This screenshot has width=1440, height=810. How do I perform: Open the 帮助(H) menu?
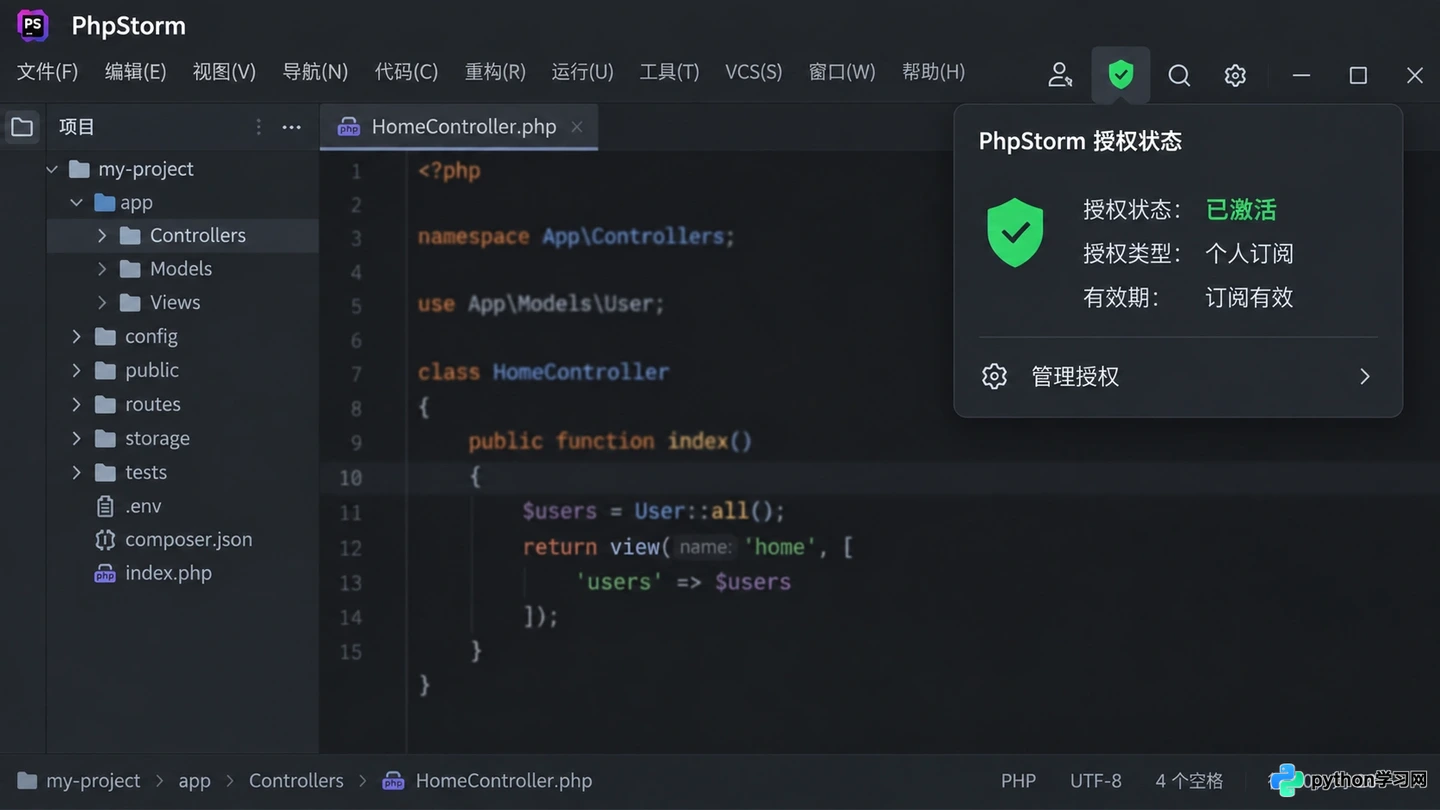933,72
